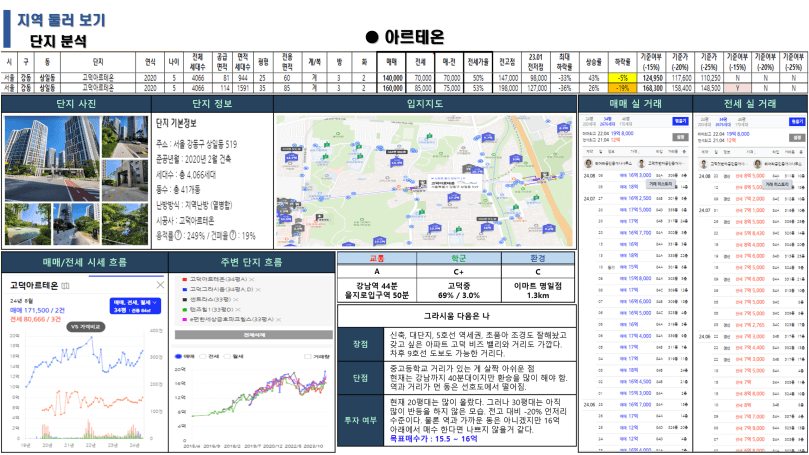Click the 전세 7억 1,000 transaction row

click(x=752, y=210)
